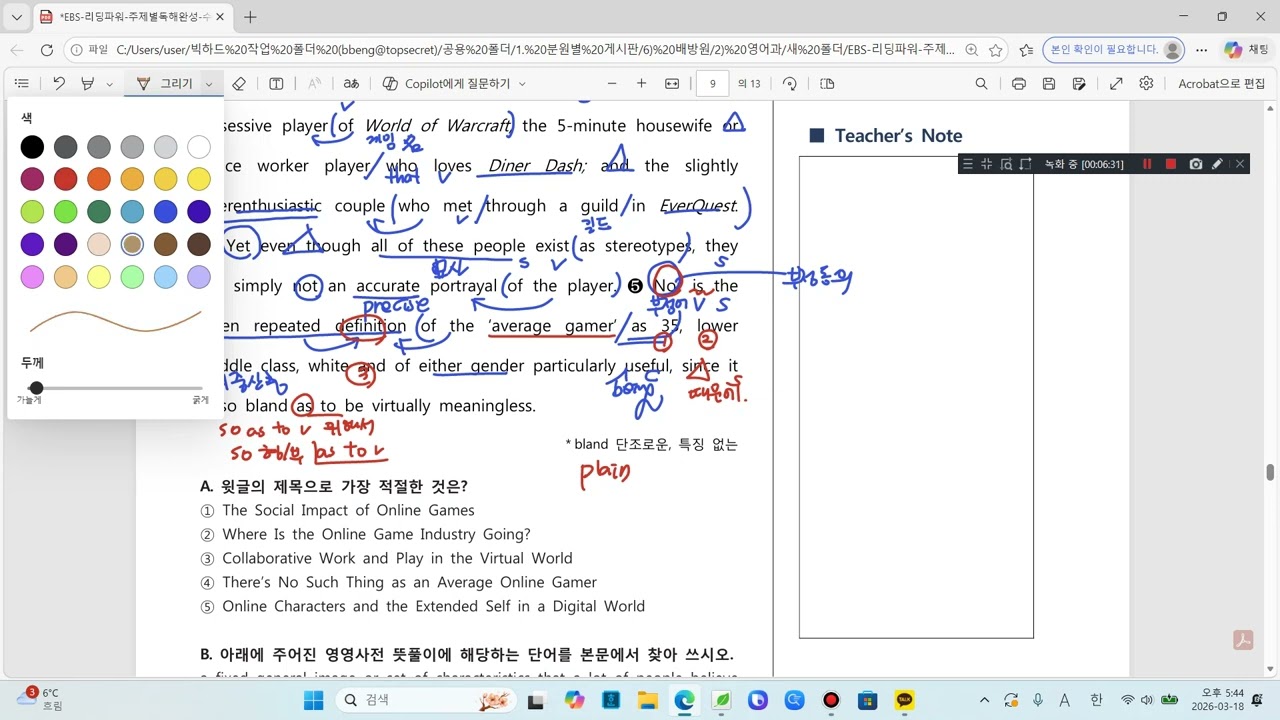Click Acrobat으로 편집 button

point(1221,84)
